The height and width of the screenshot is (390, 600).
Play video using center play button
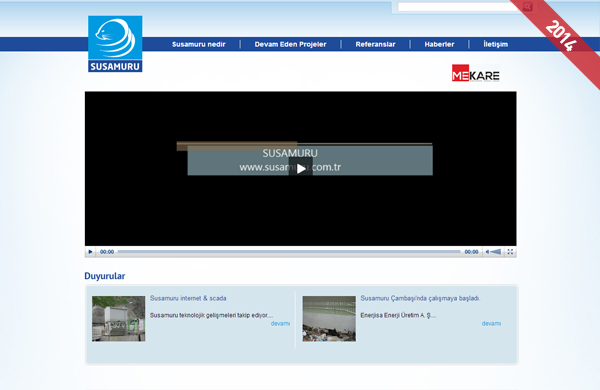[x=301, y=169]
